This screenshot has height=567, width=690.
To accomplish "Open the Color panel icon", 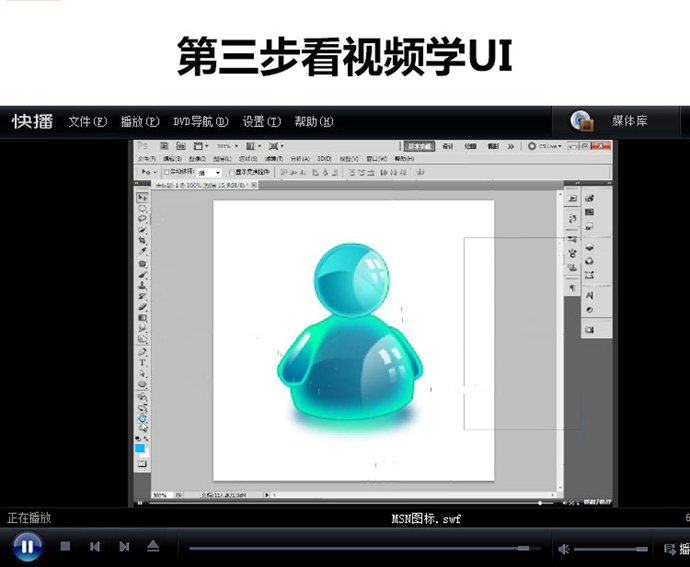I will 590,199.
